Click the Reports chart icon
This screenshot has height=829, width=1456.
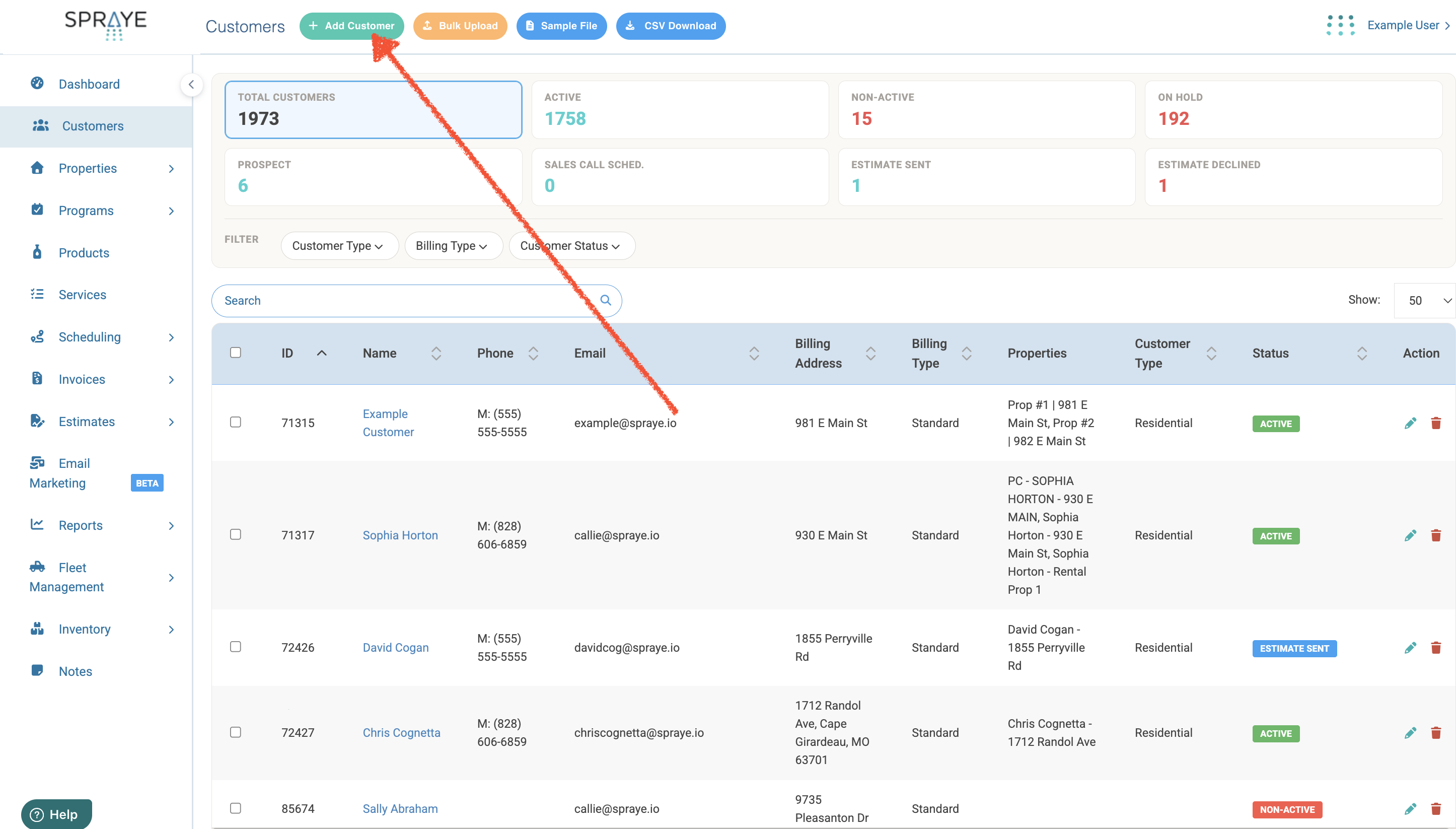(37, 524)
